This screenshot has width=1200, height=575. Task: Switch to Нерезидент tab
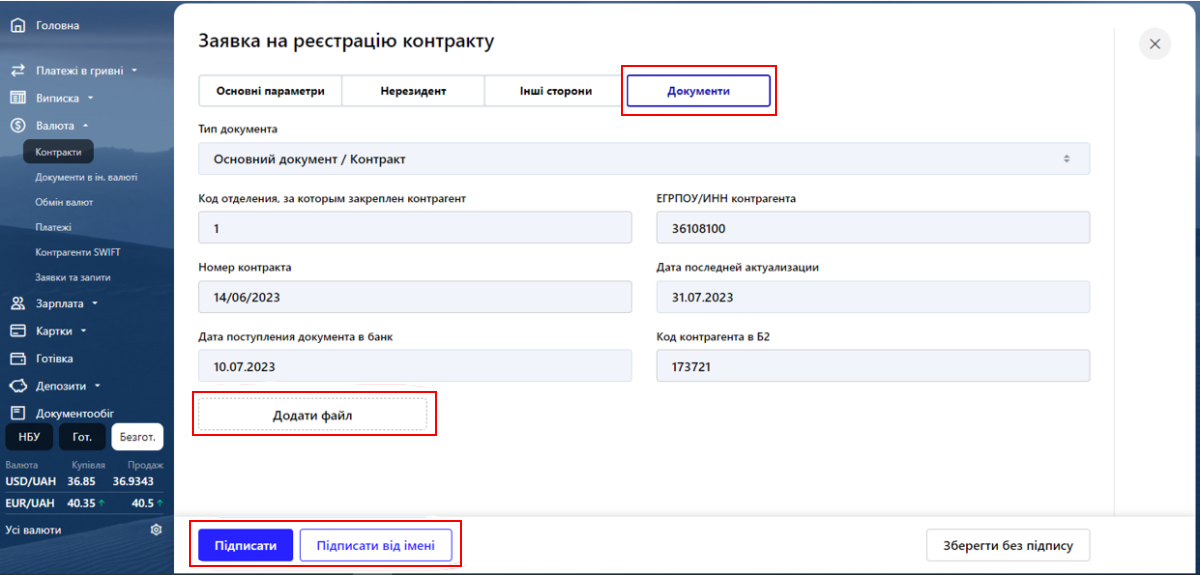pyautogui.click(x=413, y=91)
